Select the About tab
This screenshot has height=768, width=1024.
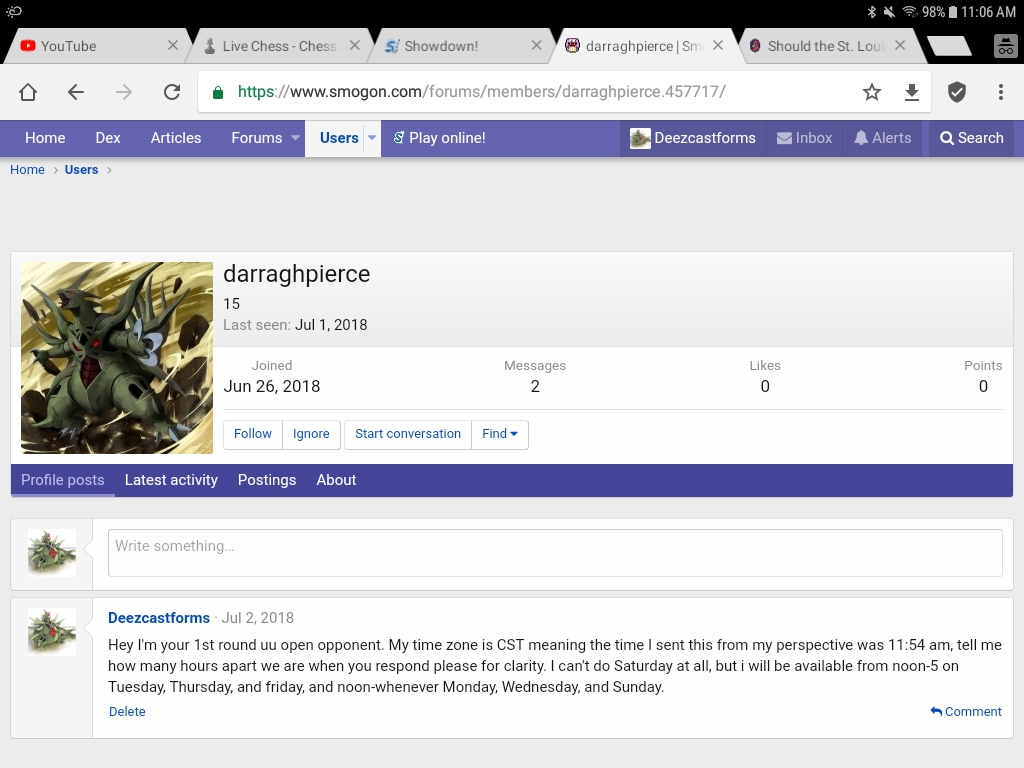point(336,480)
